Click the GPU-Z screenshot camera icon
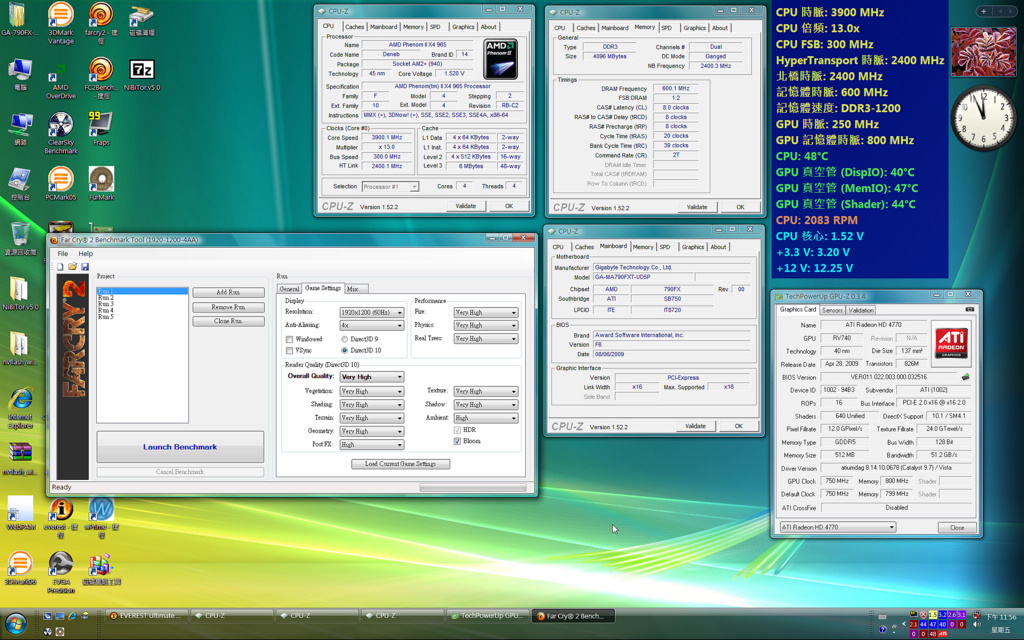This screenshot has width=1024, height=640. coord(969,310)
